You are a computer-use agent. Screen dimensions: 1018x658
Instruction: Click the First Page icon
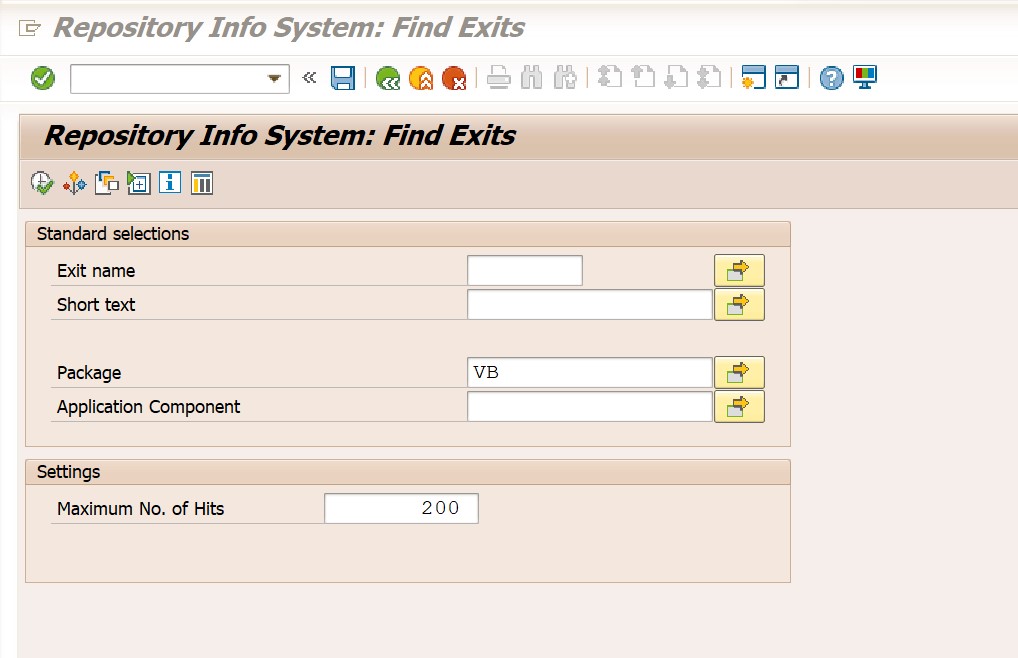[x=610, y=77]
